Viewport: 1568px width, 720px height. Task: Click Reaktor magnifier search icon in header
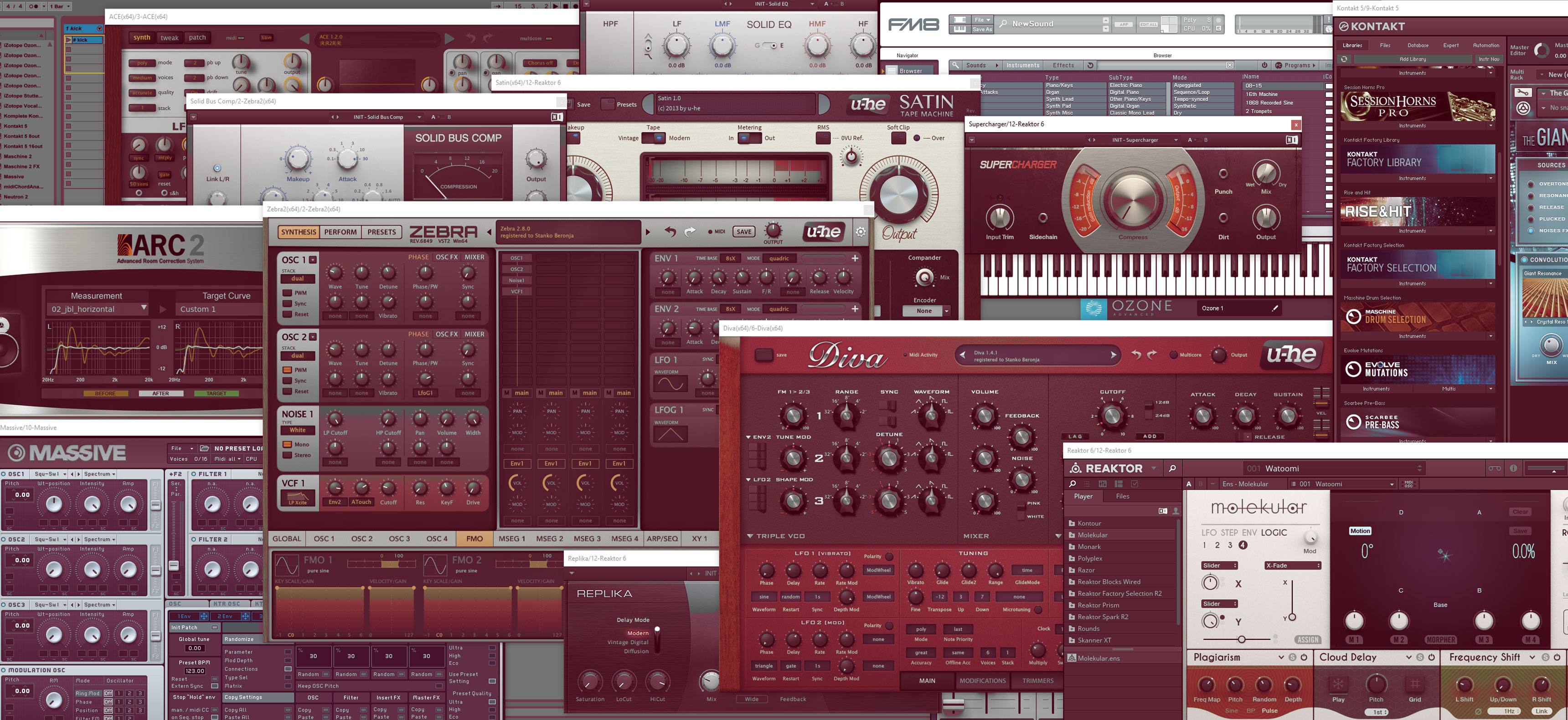tap(1172, 468)
